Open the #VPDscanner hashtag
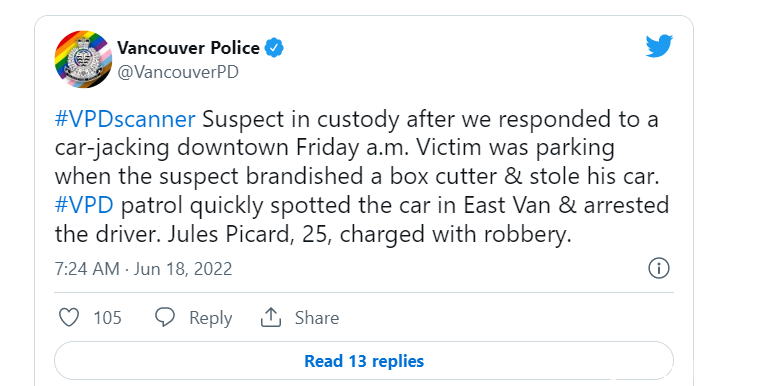The image size is (773, 386). 125,120
